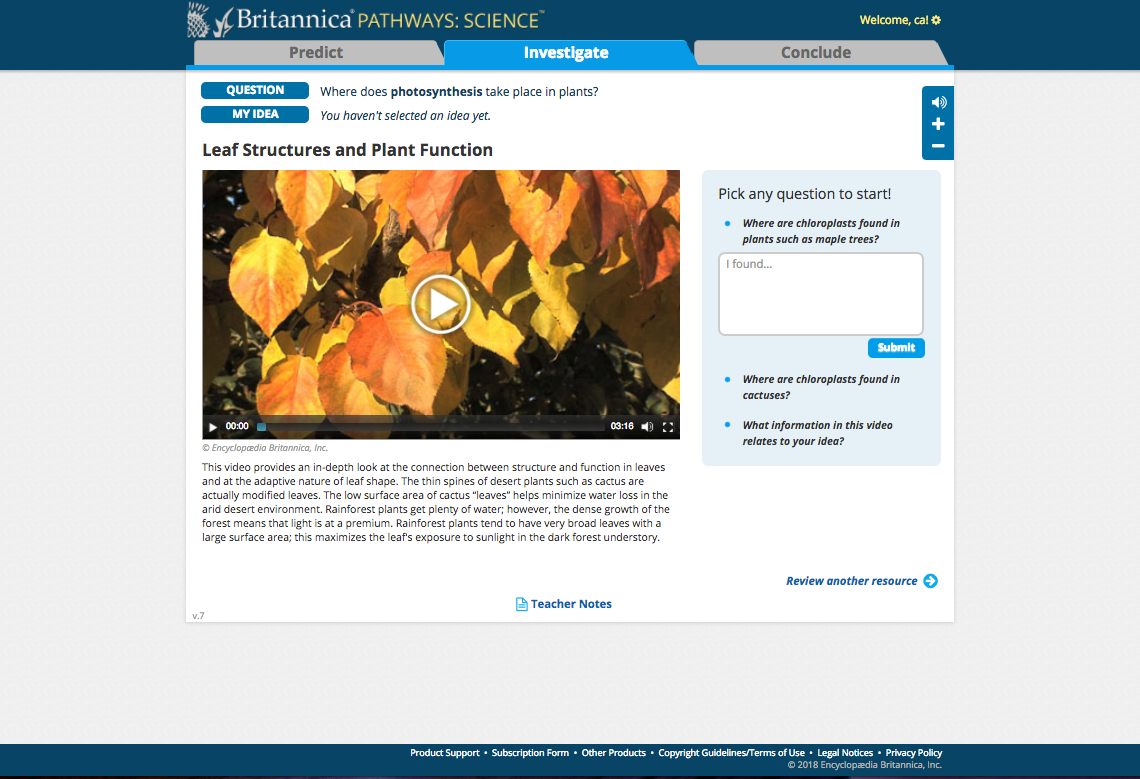This screenshot has height=779, width=1140.
Task: Switch to the Predict tab
Action: click(316, 53)
